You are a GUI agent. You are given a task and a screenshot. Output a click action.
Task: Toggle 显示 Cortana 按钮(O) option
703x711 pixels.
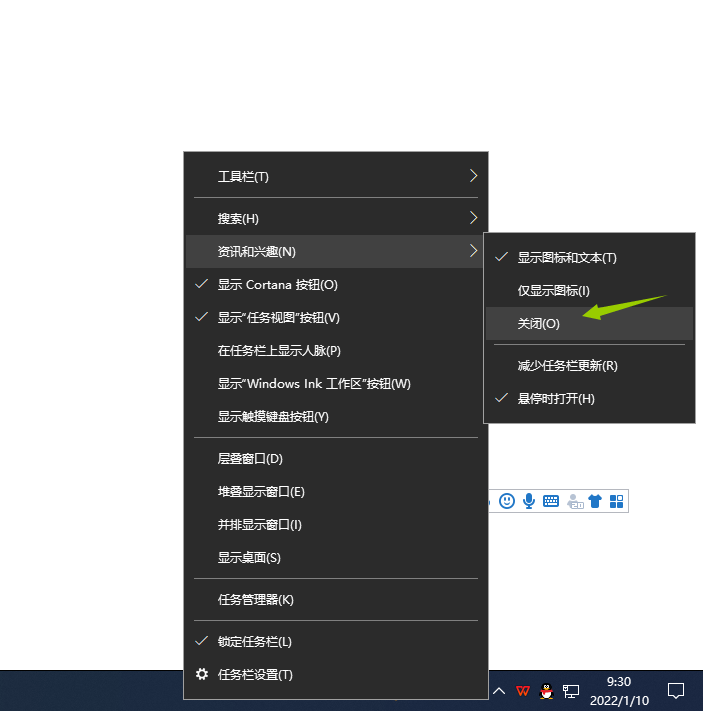278,284
